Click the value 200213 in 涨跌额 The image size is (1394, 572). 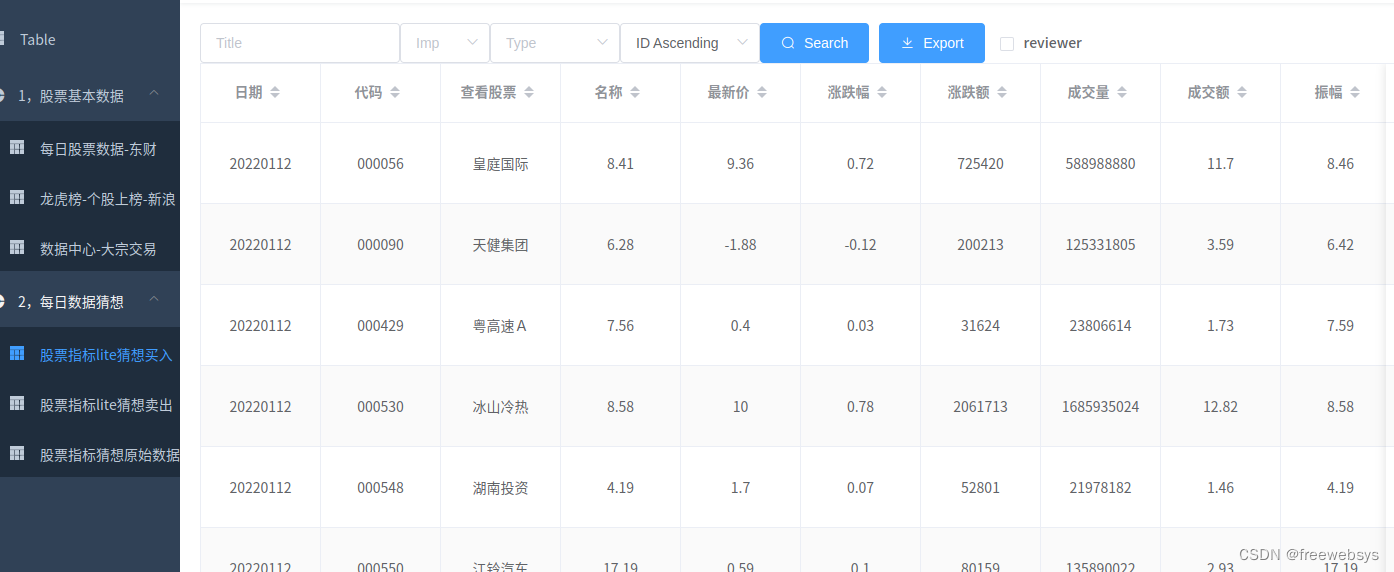pos(980,245)
